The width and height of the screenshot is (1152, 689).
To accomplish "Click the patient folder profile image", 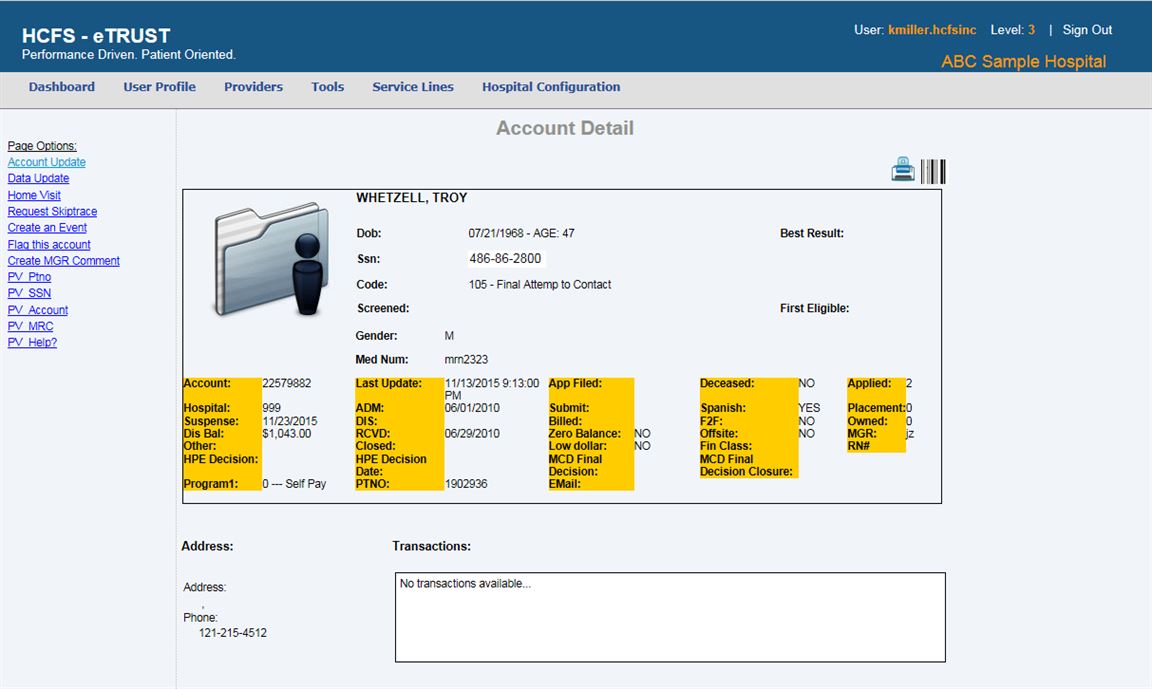I will click(272, 260).
